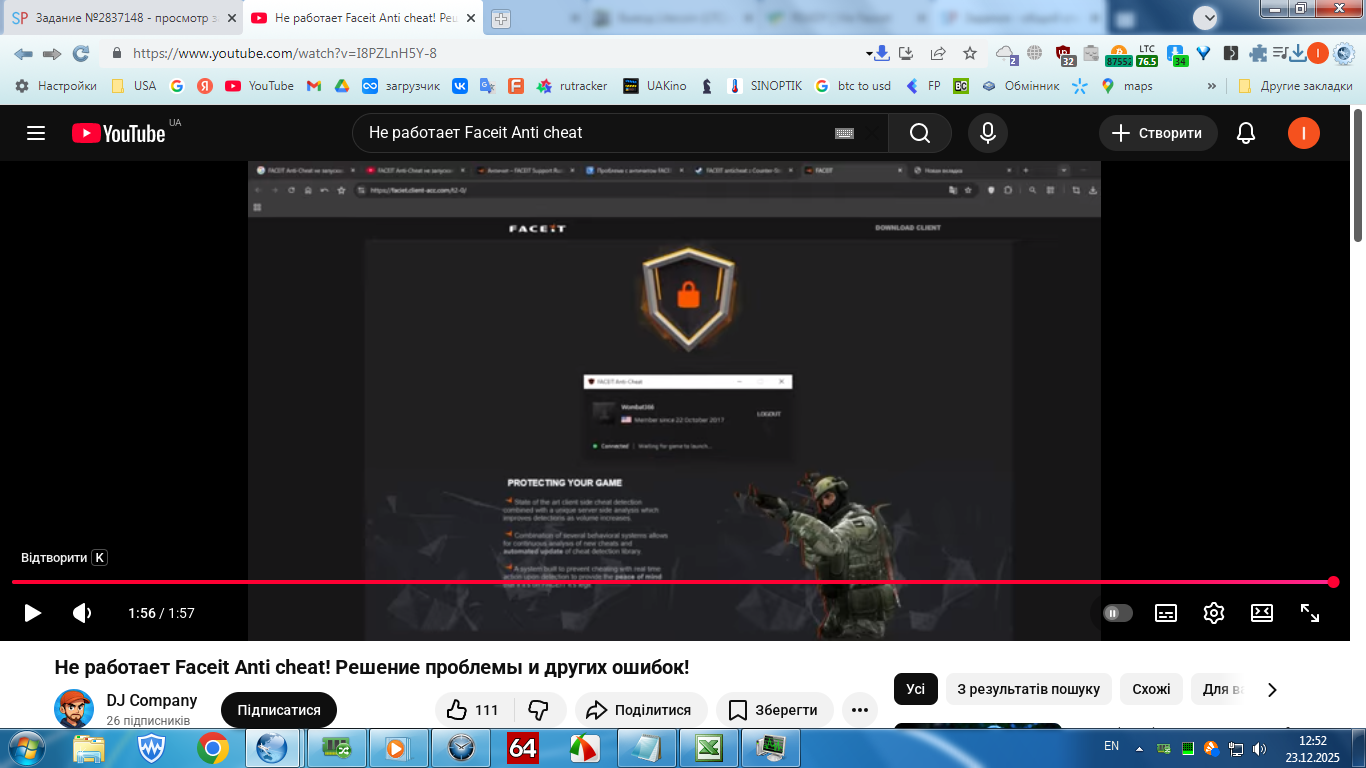Play the video
1366x768 pixels.
click(33, 613)
